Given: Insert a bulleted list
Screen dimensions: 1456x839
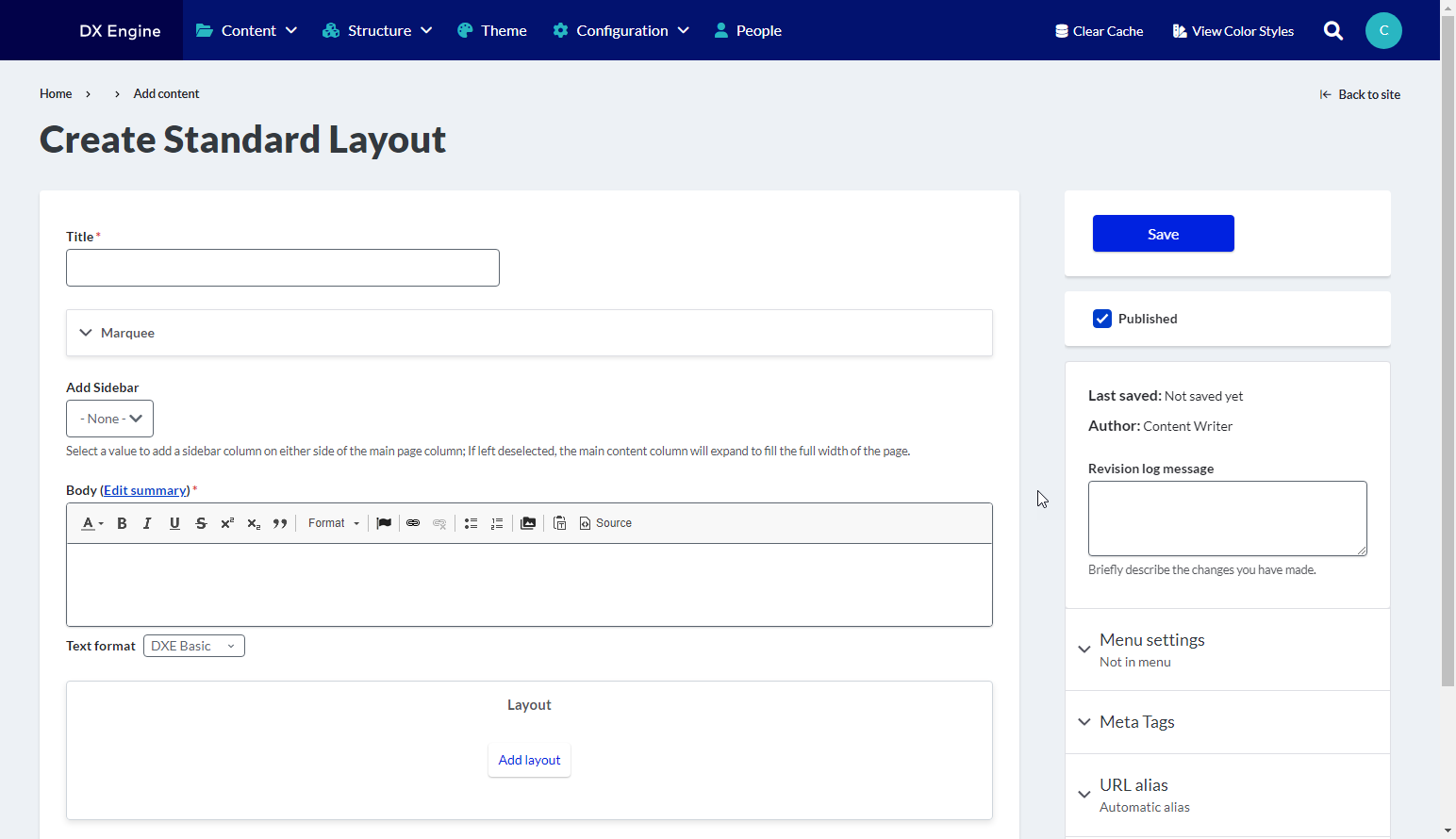Looking at the screenshot, I should point(471,523).
